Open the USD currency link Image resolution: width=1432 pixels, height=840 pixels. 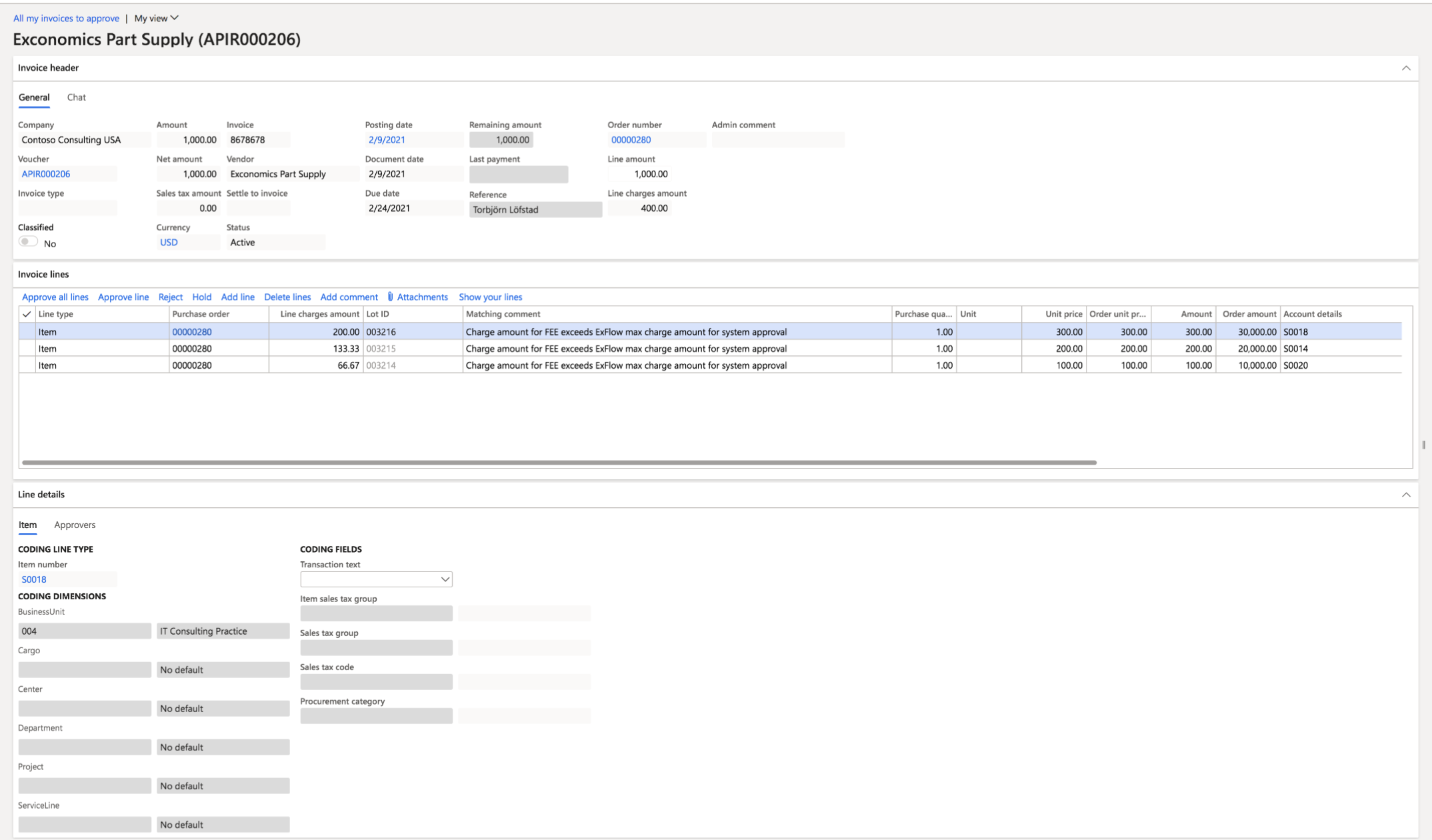click(x=169, y=243)
